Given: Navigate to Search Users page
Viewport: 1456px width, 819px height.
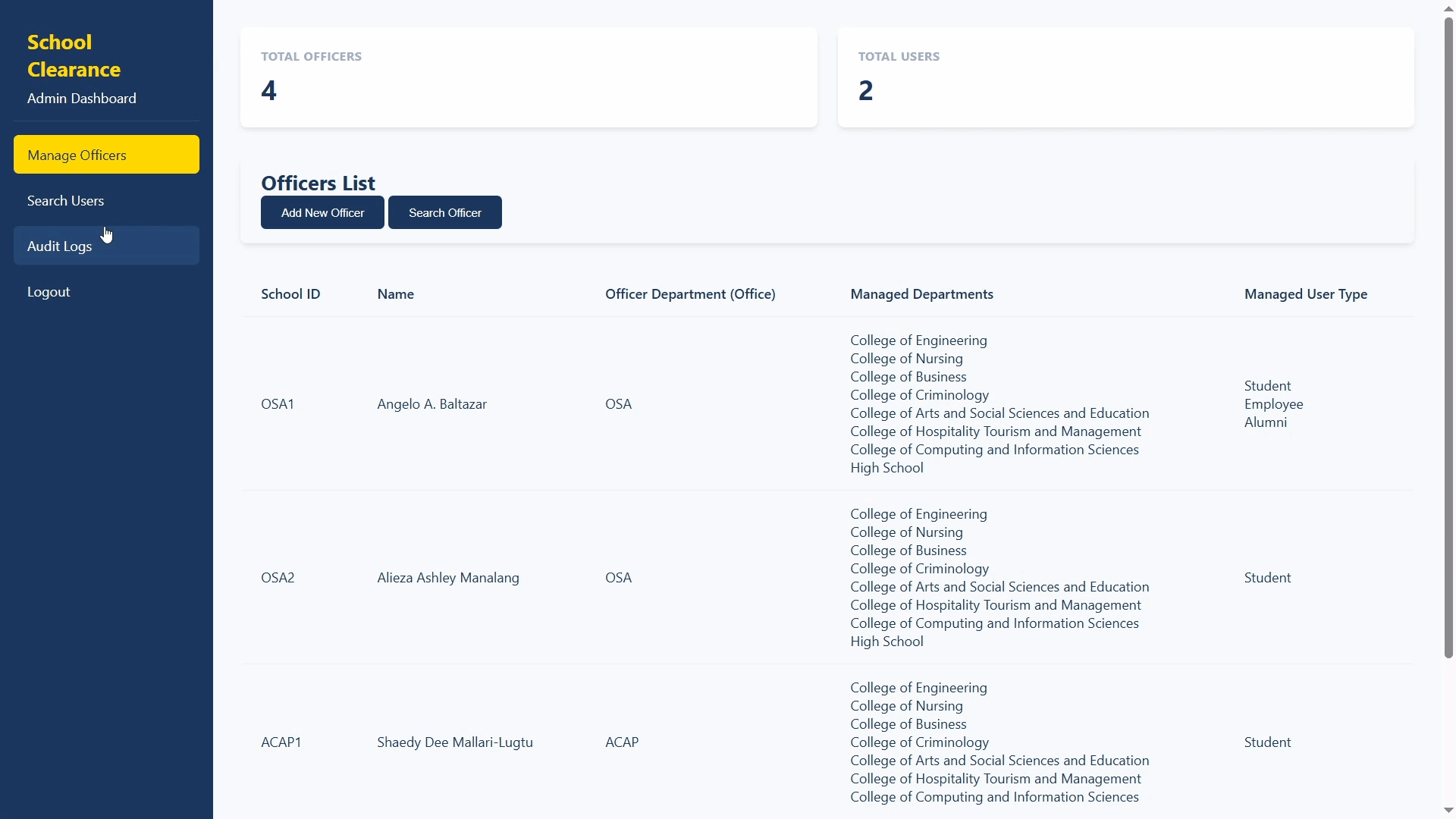Looking at the screenshot, I should coord(65,200).
